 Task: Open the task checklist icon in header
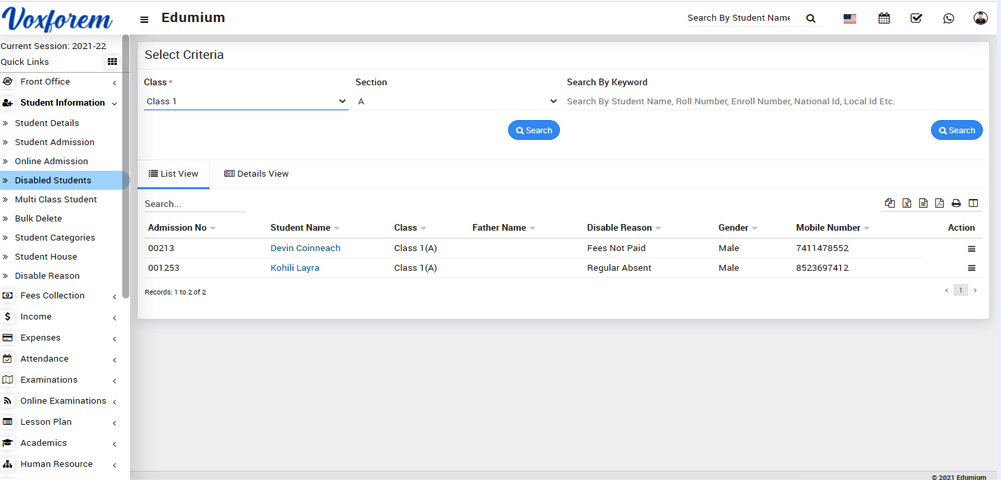coord(916,18)
